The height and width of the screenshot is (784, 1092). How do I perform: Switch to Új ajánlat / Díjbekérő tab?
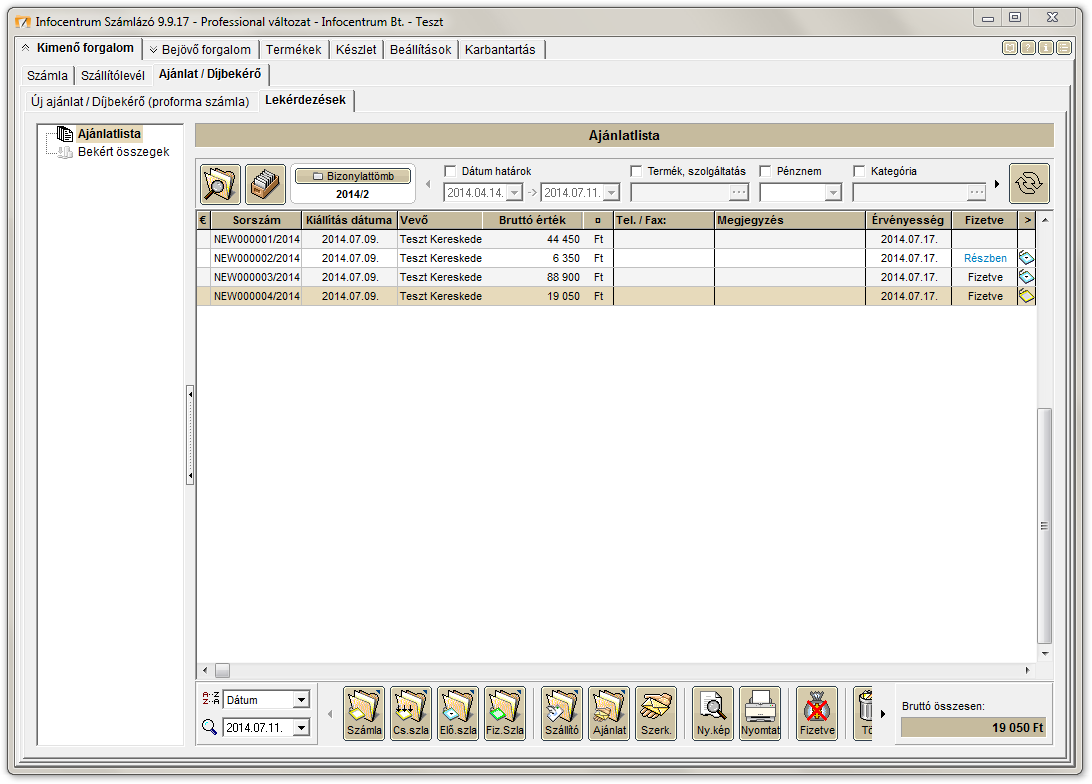[x=140, y=102]
